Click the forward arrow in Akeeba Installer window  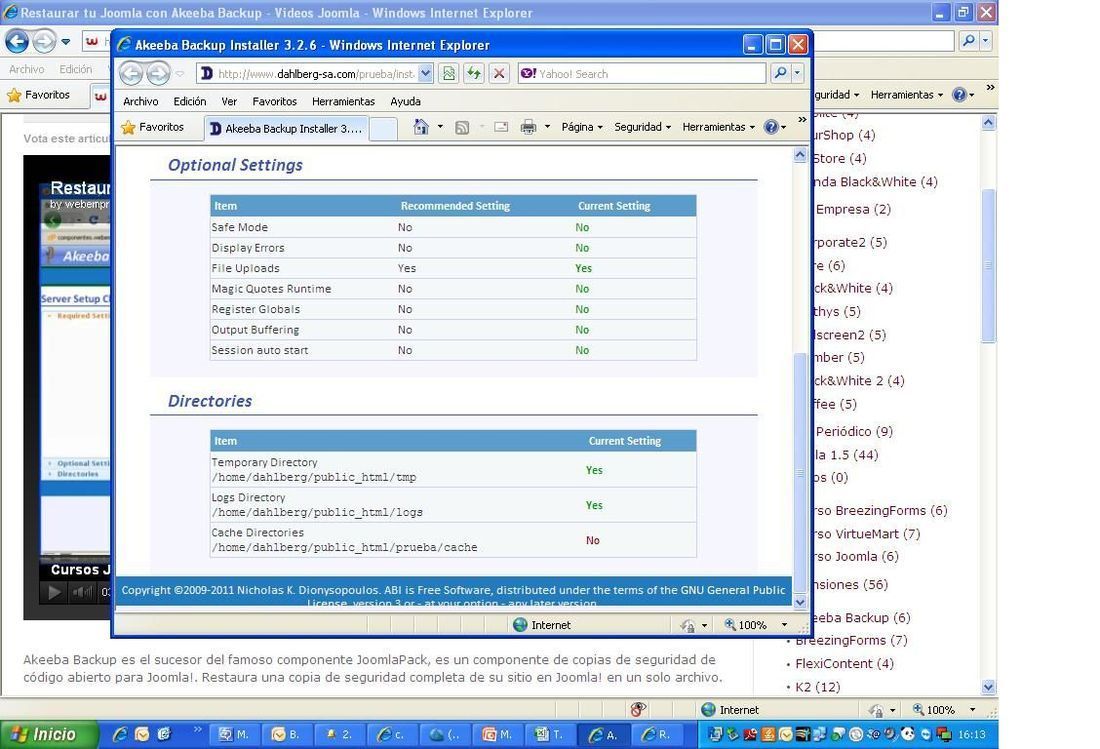click(x=159, y=73)
